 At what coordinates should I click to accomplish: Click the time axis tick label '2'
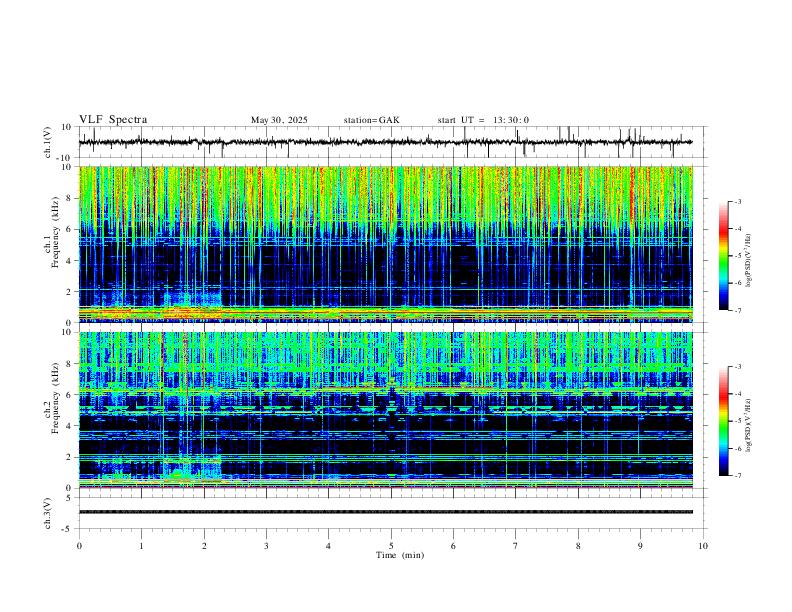pyautogui.click(x=204, y=546)
